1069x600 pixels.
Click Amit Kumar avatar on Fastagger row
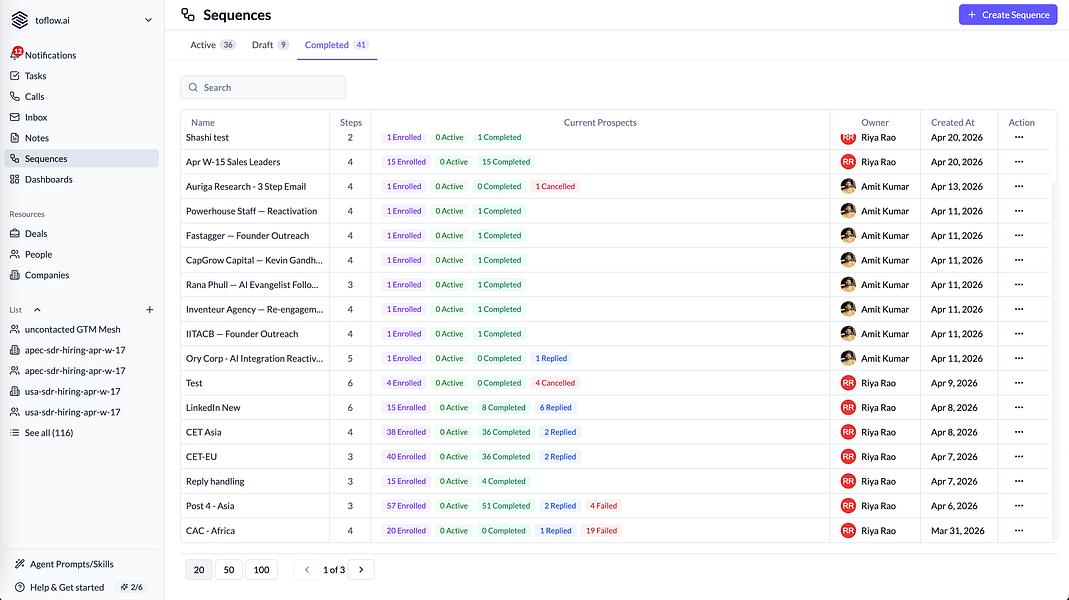coord(848,236)
